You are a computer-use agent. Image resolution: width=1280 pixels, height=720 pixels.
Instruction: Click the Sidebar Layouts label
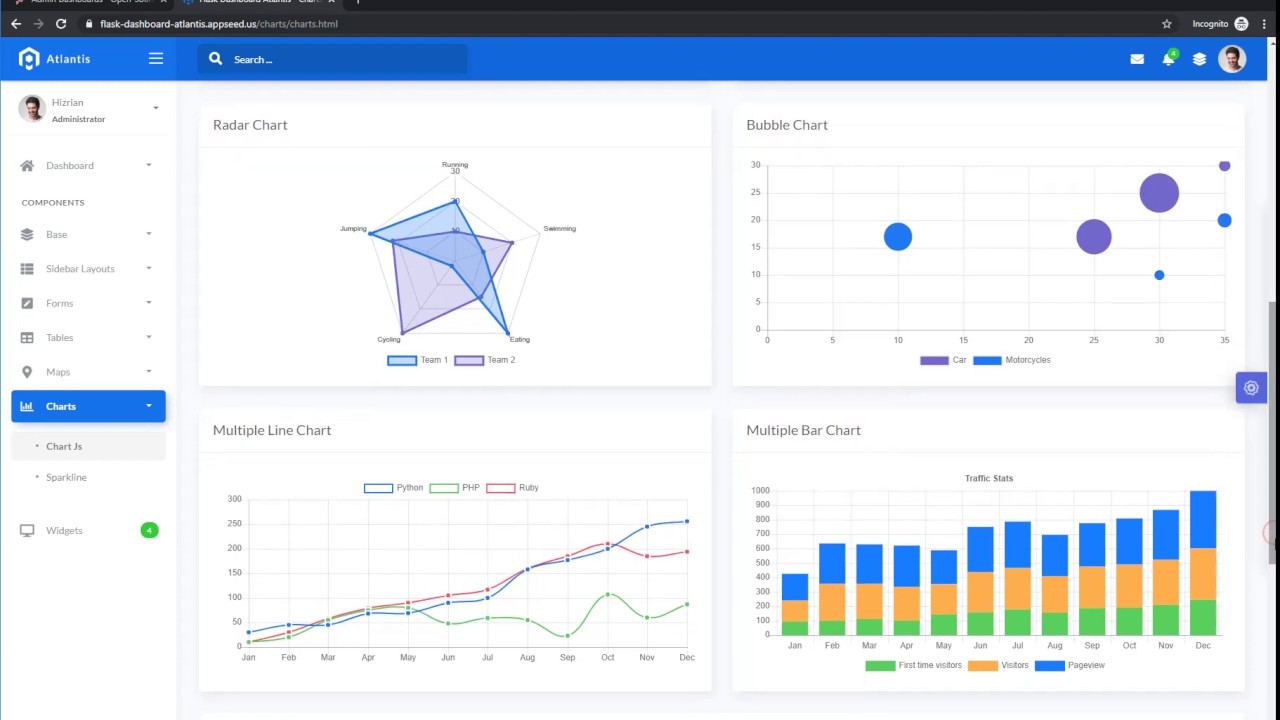coord(80,269)
